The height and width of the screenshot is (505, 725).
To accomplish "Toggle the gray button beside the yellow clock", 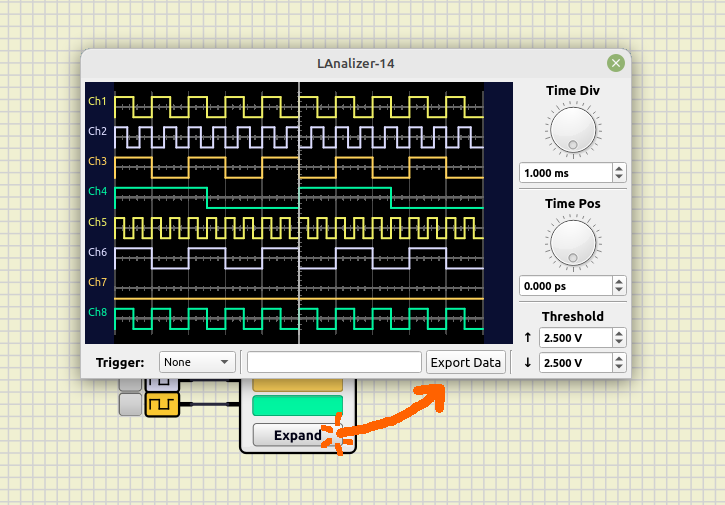I will click(130, 404).
